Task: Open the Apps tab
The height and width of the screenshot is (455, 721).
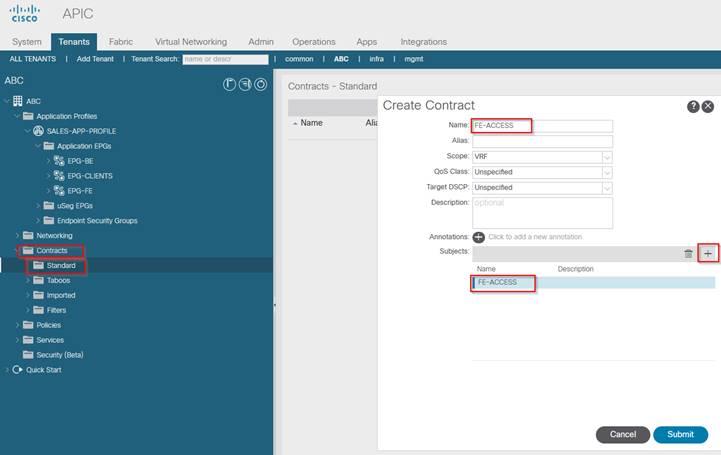Action: (x=366, y=42)
